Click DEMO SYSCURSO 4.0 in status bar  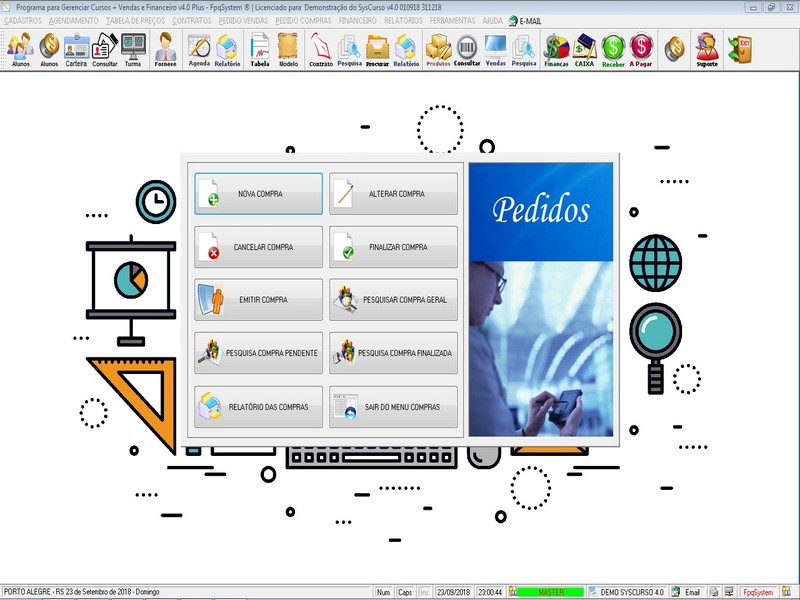pos(628,592)
